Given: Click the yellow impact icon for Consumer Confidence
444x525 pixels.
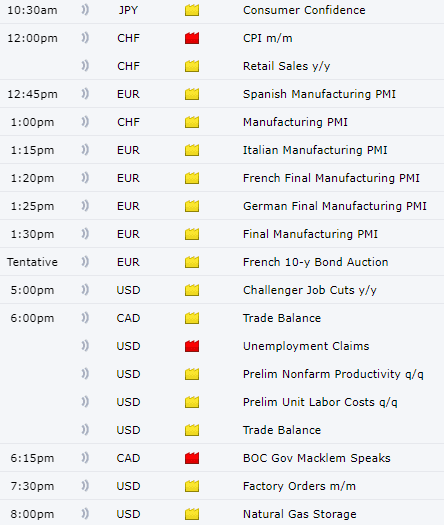Looking at the screenshot, I should [192, 10].
